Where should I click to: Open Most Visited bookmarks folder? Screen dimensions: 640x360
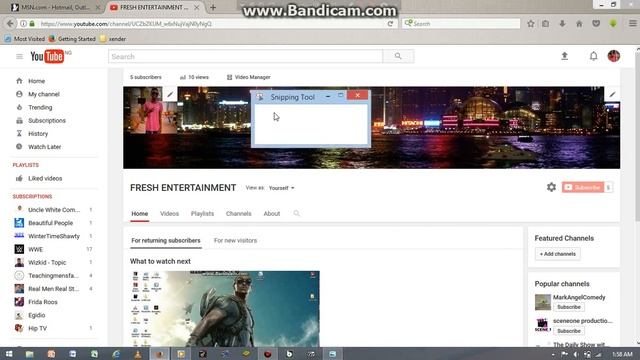pyautogui.click(x=25, y=39)
